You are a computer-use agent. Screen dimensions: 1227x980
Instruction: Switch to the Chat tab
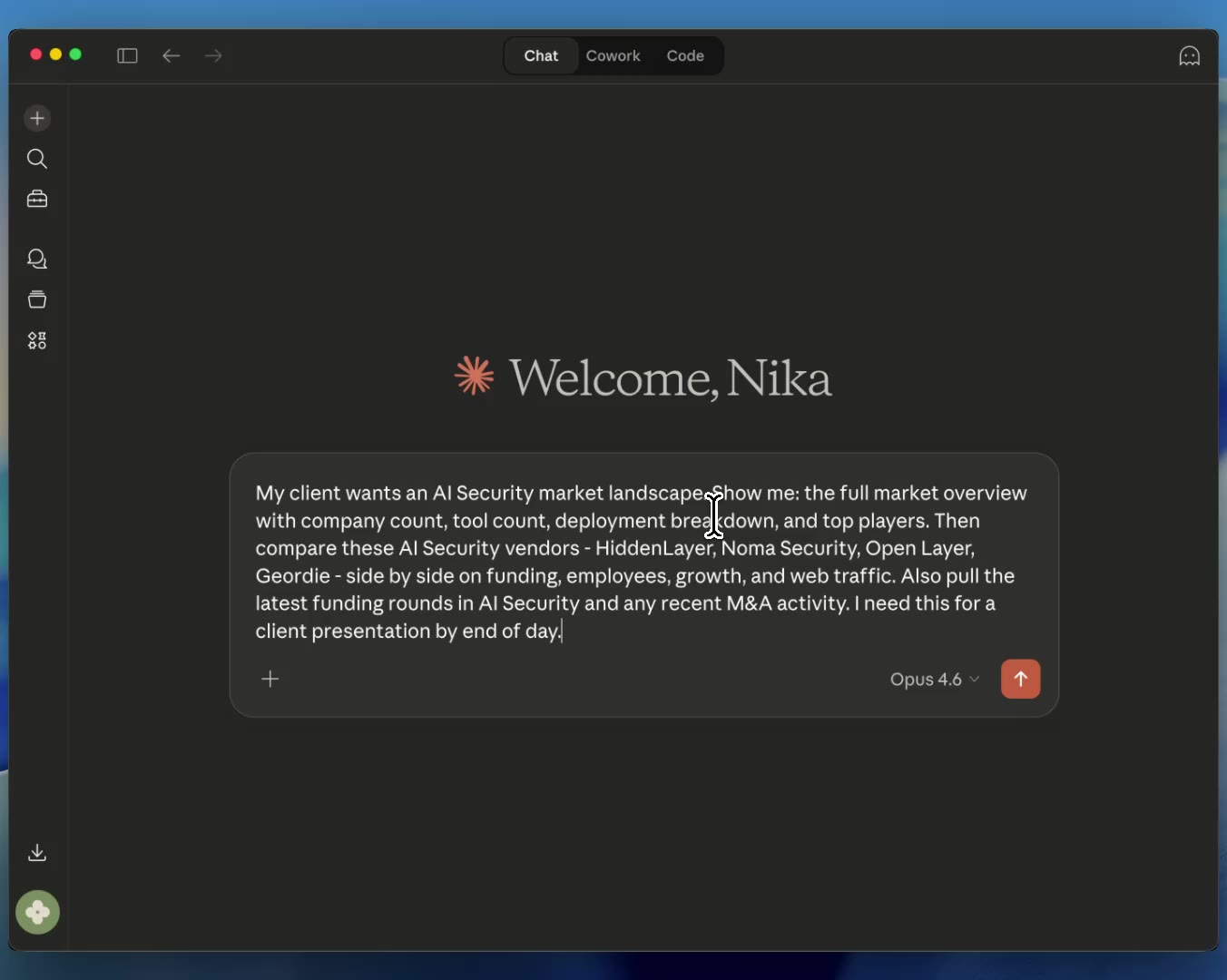541,55
